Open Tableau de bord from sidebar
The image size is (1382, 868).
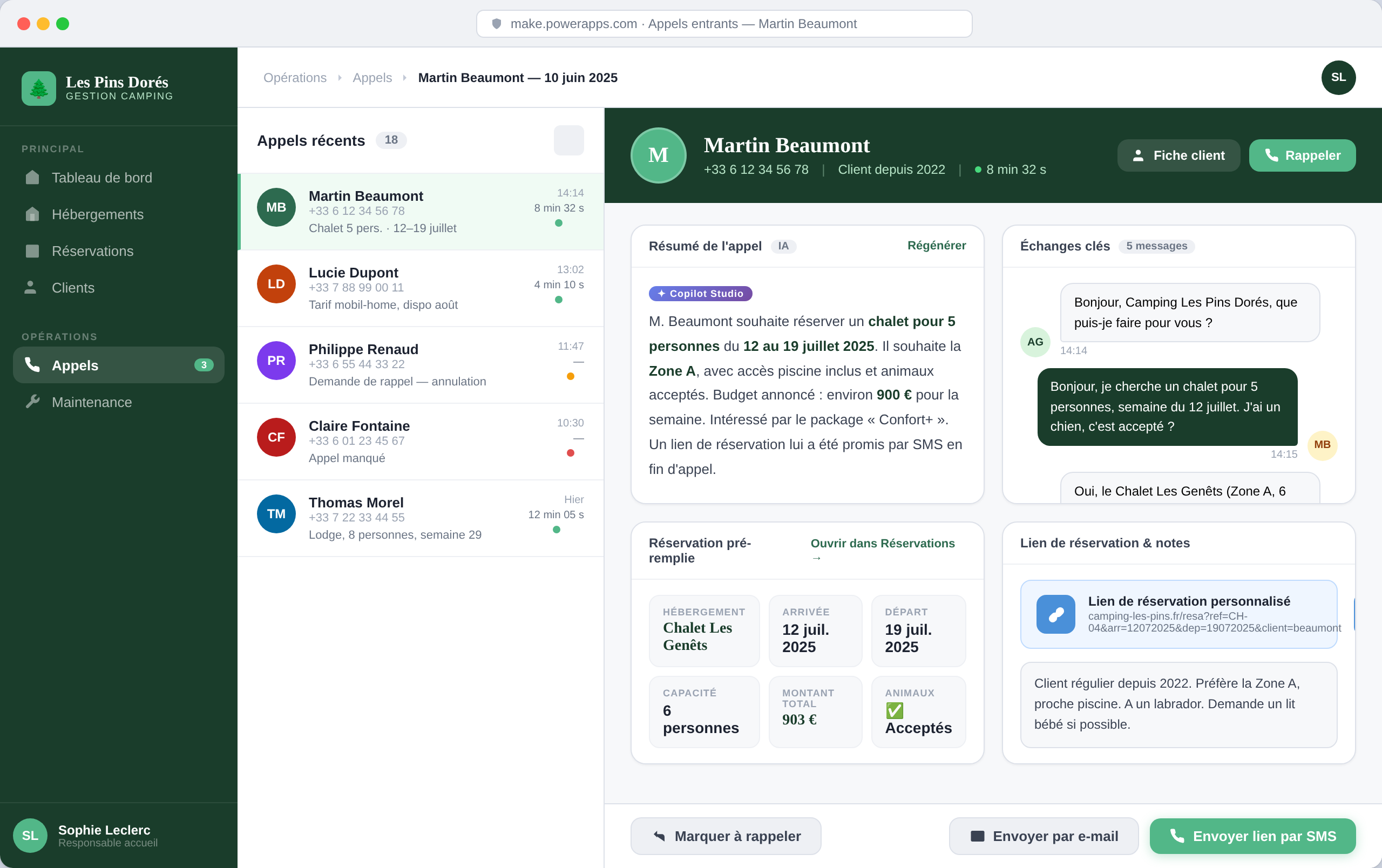(x=101, y=178)
